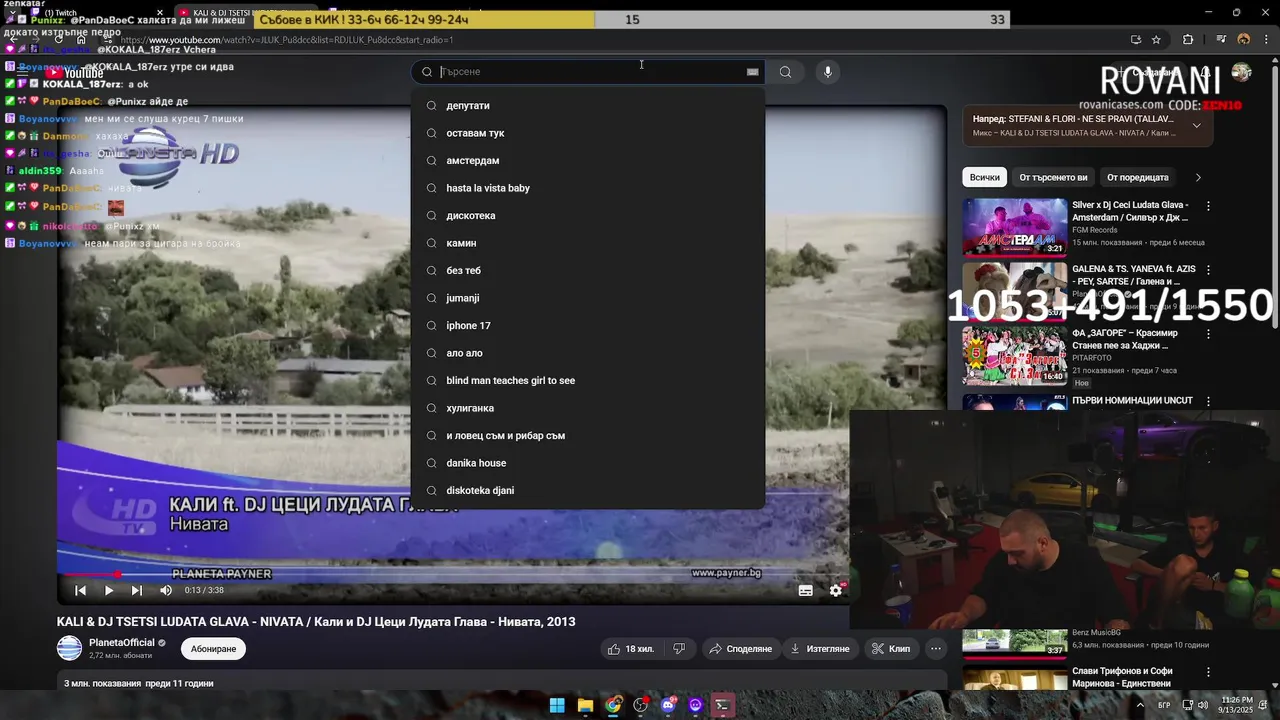The image size is (1280, 720).
Task: Select the 'амстердам' search suggestion
Action: click(x=588, y=161)
